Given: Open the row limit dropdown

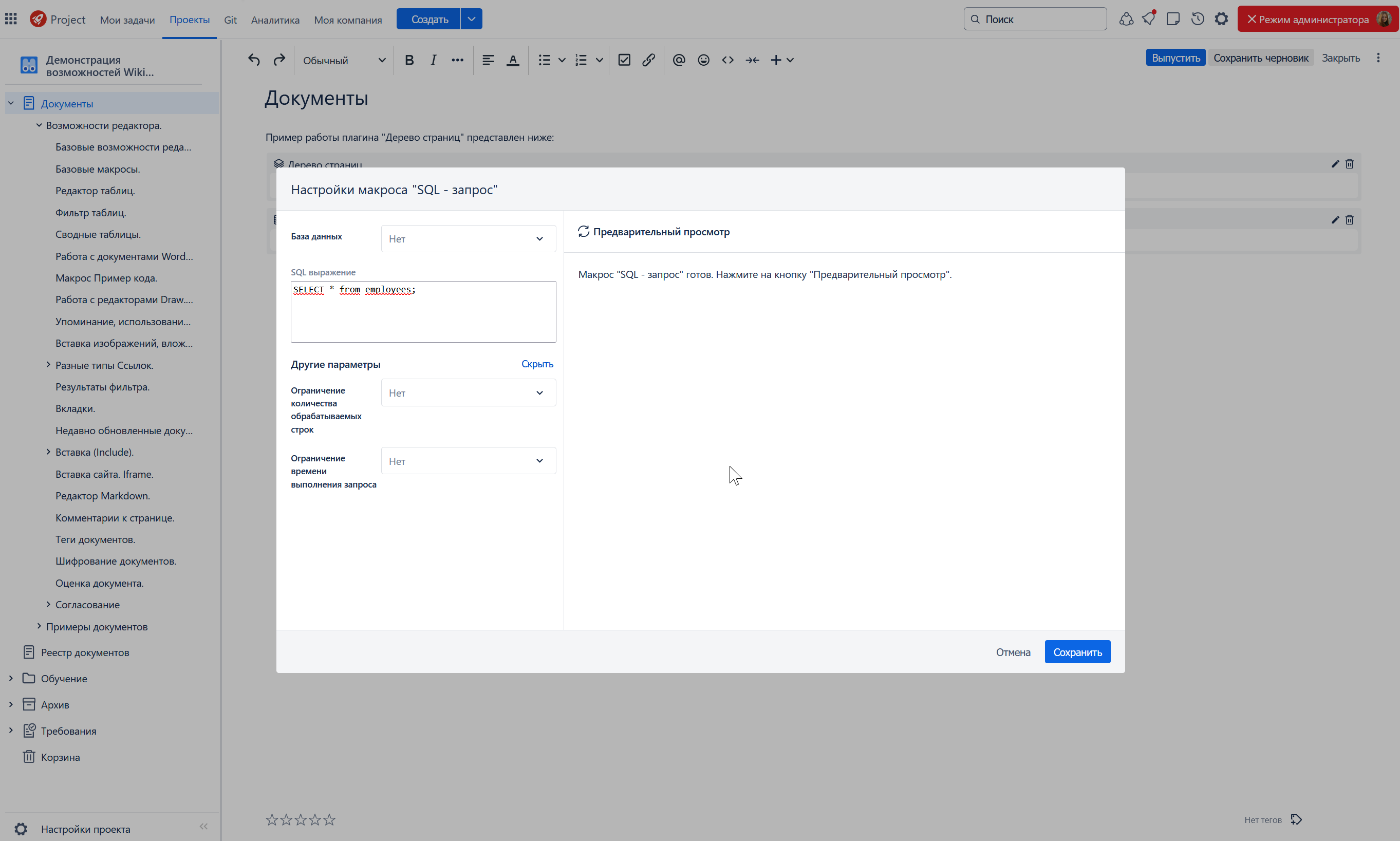Looking at the screenshot, I should click(x=468, y=393).
